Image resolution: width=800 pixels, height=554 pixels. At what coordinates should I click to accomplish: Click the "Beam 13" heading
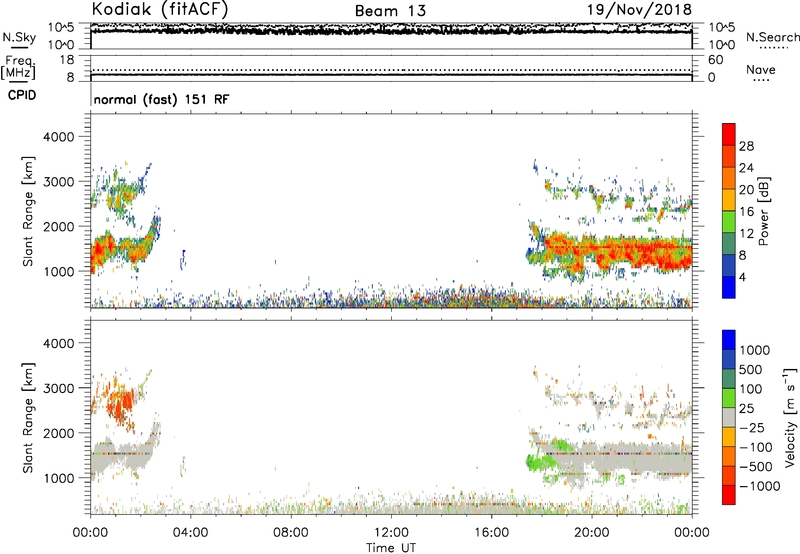(x=390, y=11)
